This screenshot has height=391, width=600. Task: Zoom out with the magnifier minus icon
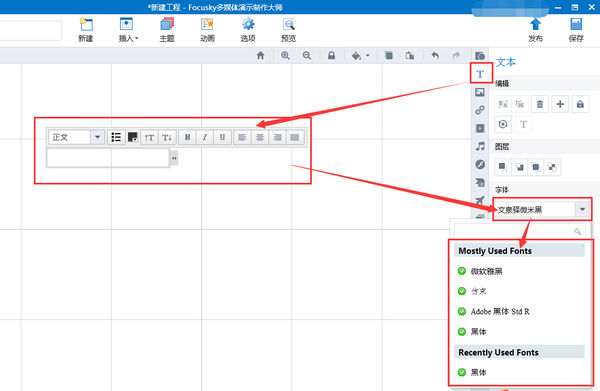[307, 55]
